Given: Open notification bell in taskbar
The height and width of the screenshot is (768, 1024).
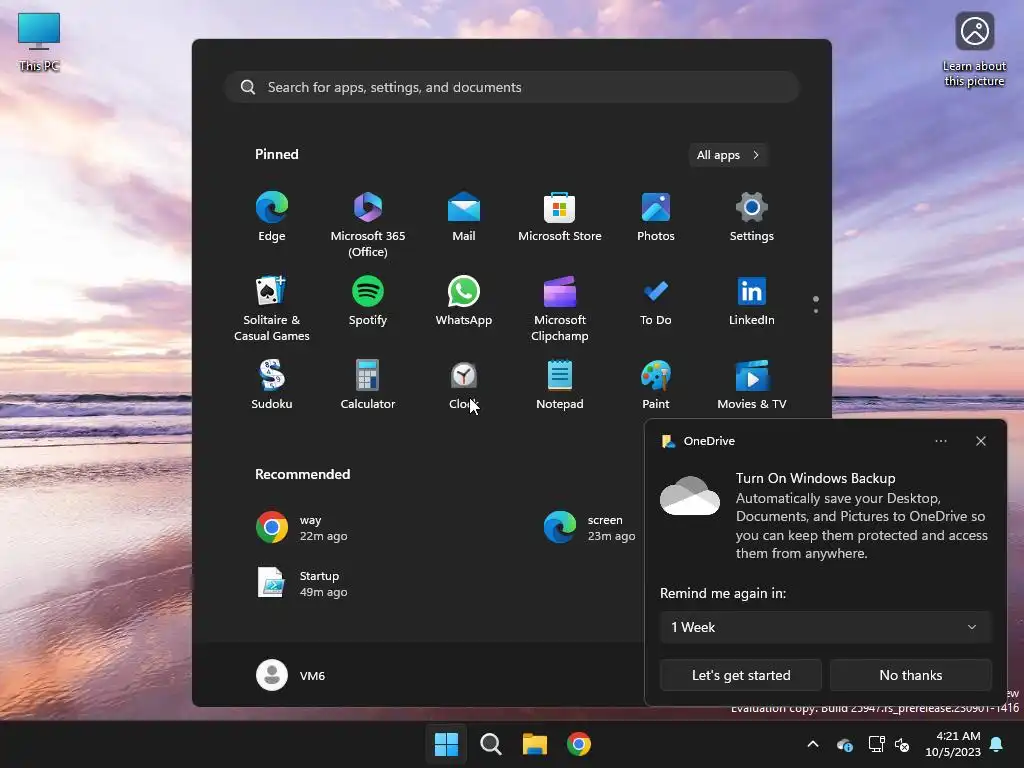Looking at the screenshot, I should (997, 744).
